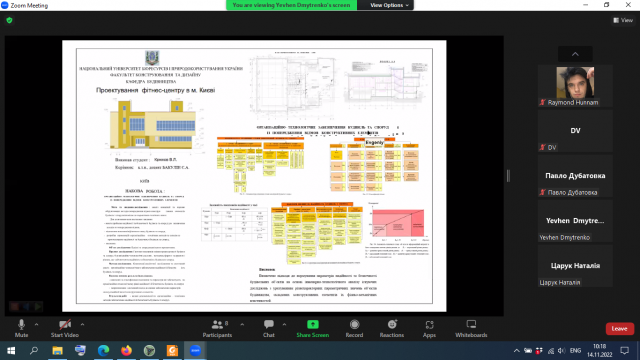Expand audio options arrow next to Mute
This screenshot has width=640, height=360.
tap(37, 324)
